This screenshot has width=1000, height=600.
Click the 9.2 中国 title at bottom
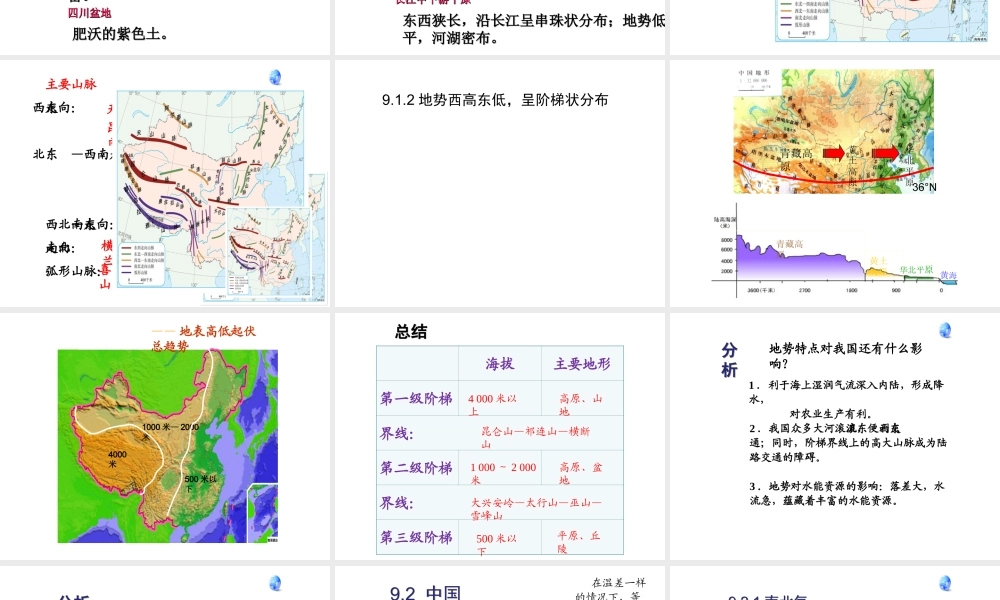tap(425, 592)
